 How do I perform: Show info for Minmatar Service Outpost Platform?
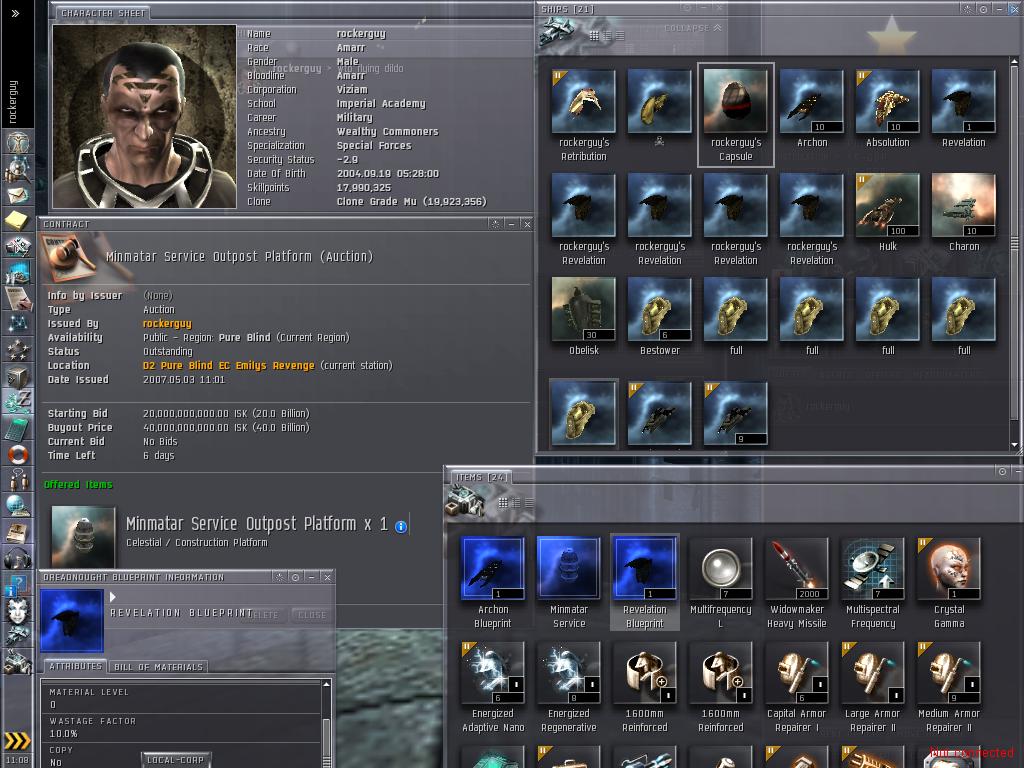[401, 526]
